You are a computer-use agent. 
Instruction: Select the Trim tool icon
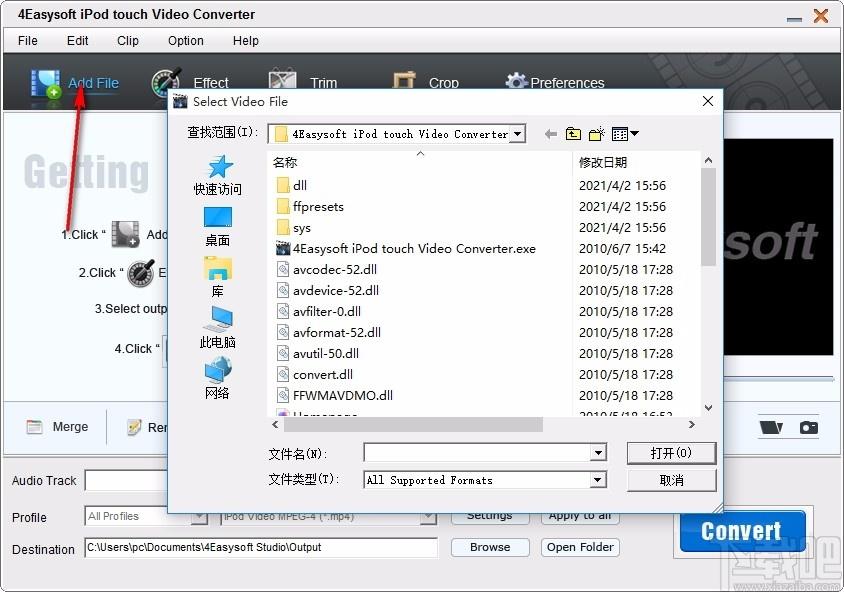pos(283,79)
